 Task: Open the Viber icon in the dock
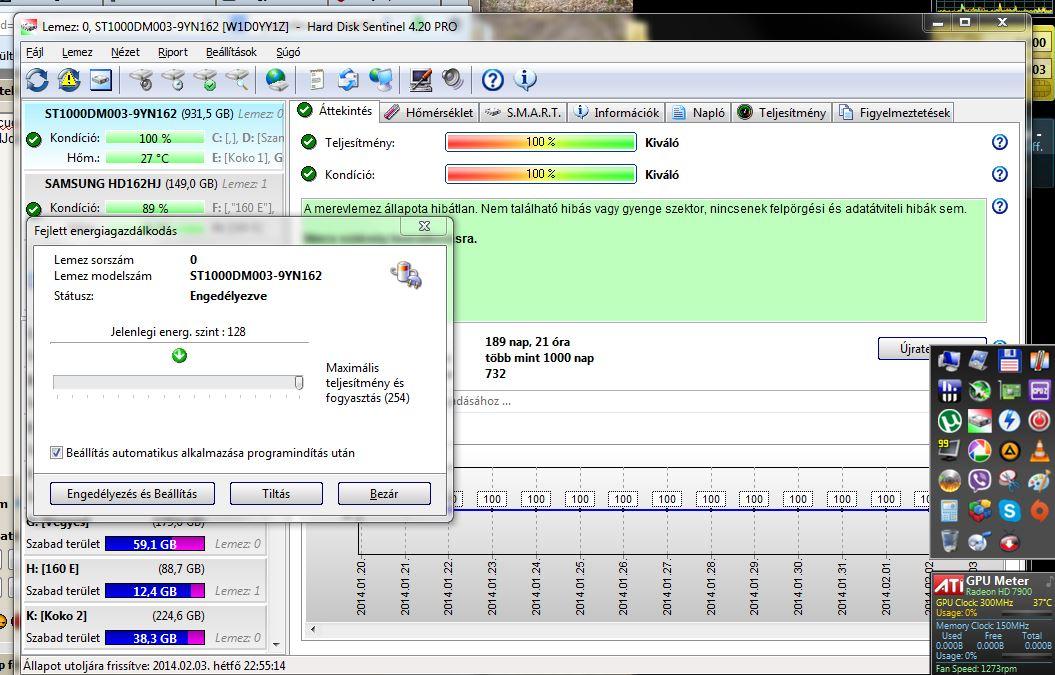click(x=979, y=481)
